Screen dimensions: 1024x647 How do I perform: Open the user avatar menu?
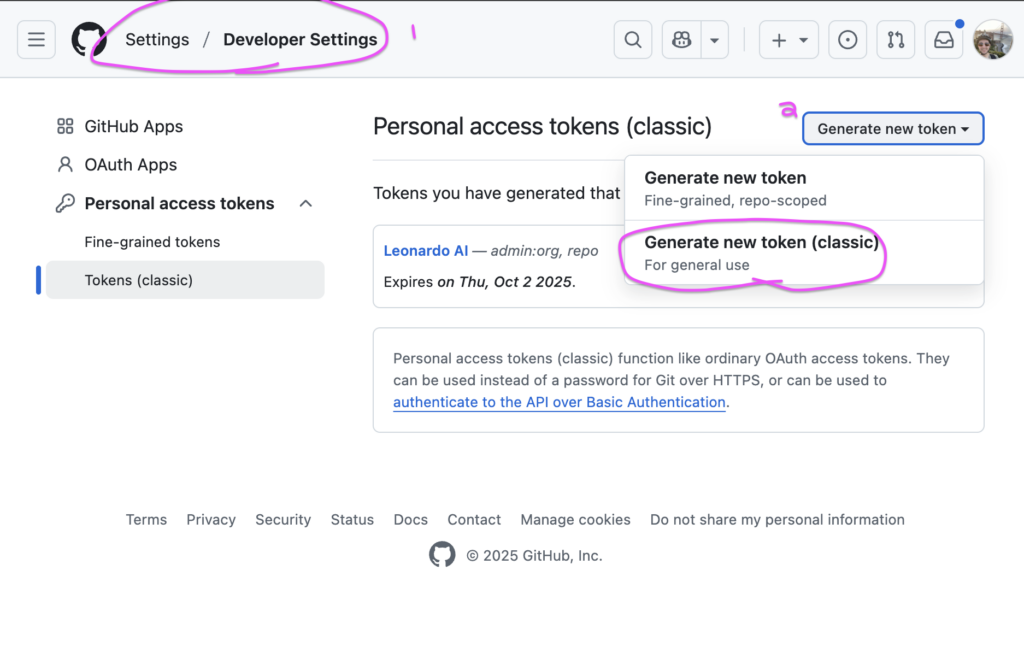click(x=993, y=40)
